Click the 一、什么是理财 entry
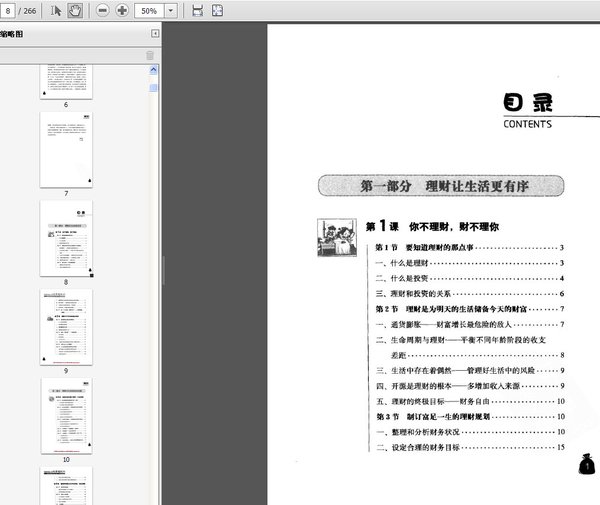The image size is (600, 505). (470, 263)
